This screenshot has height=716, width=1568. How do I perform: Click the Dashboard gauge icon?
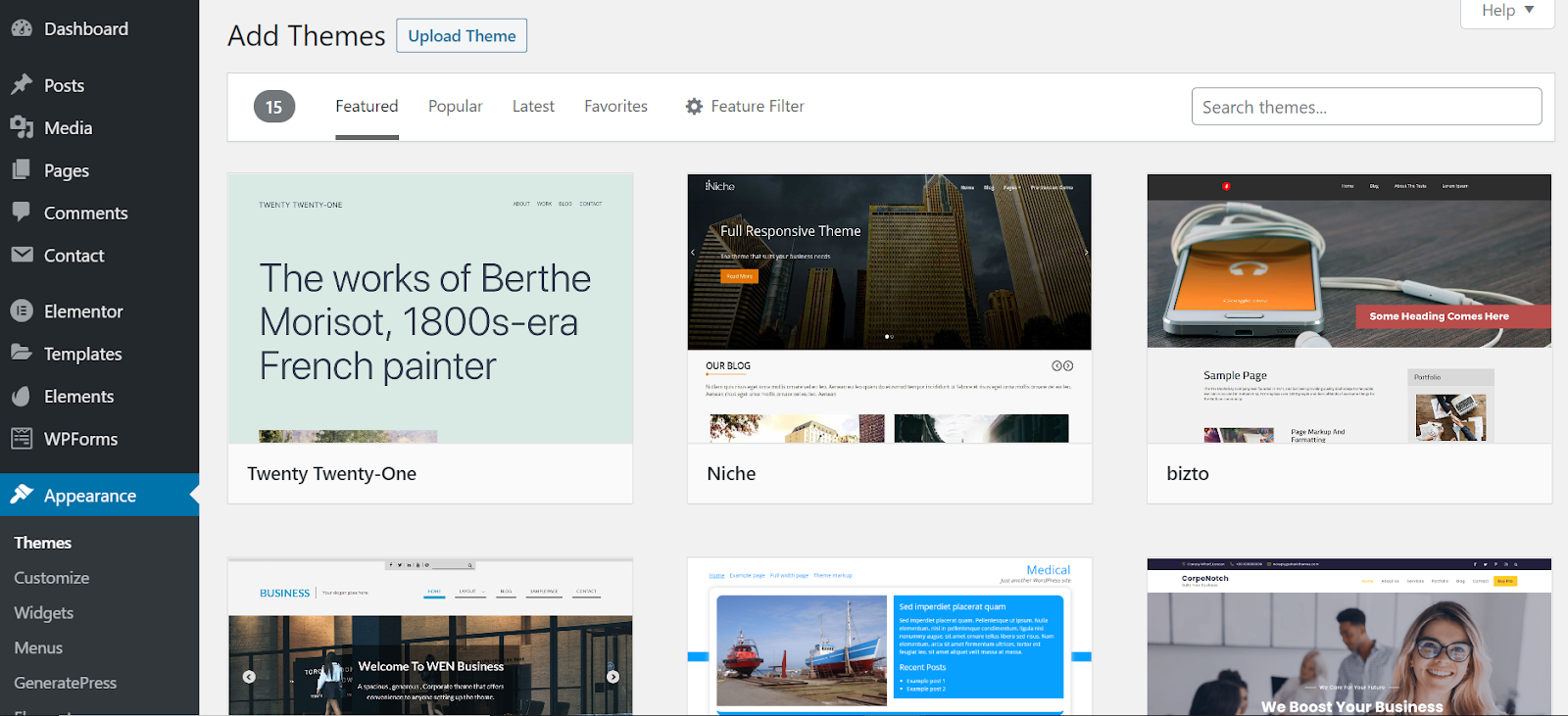(22, 28)
